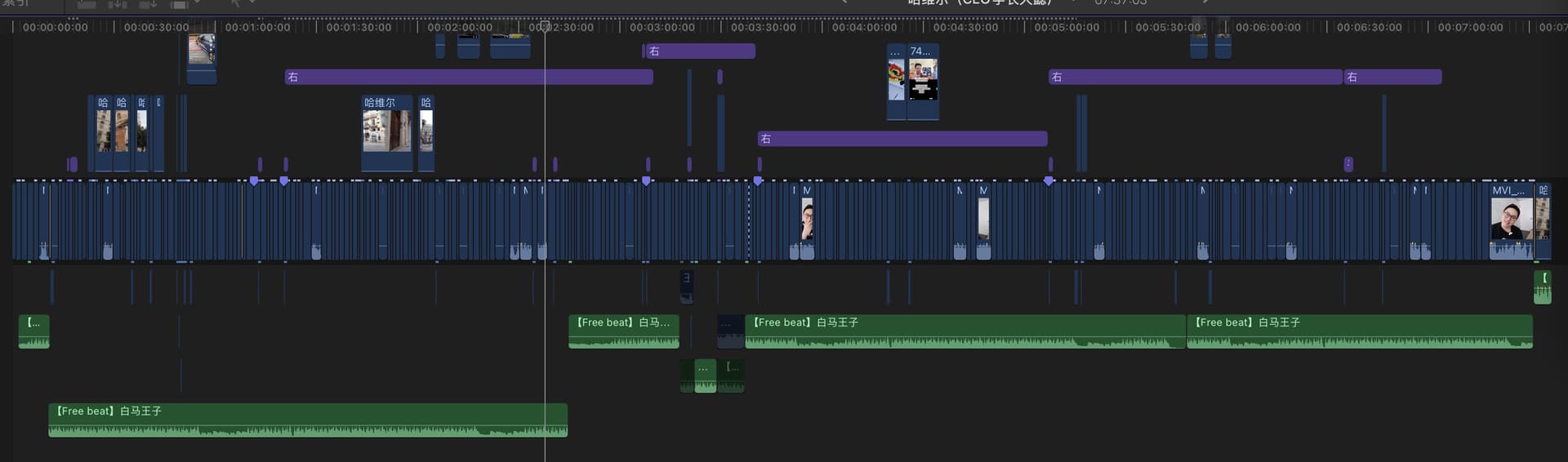Select the MVI_ clip at the timeline end
The image size is (1568, 462).
[1511, 220]
